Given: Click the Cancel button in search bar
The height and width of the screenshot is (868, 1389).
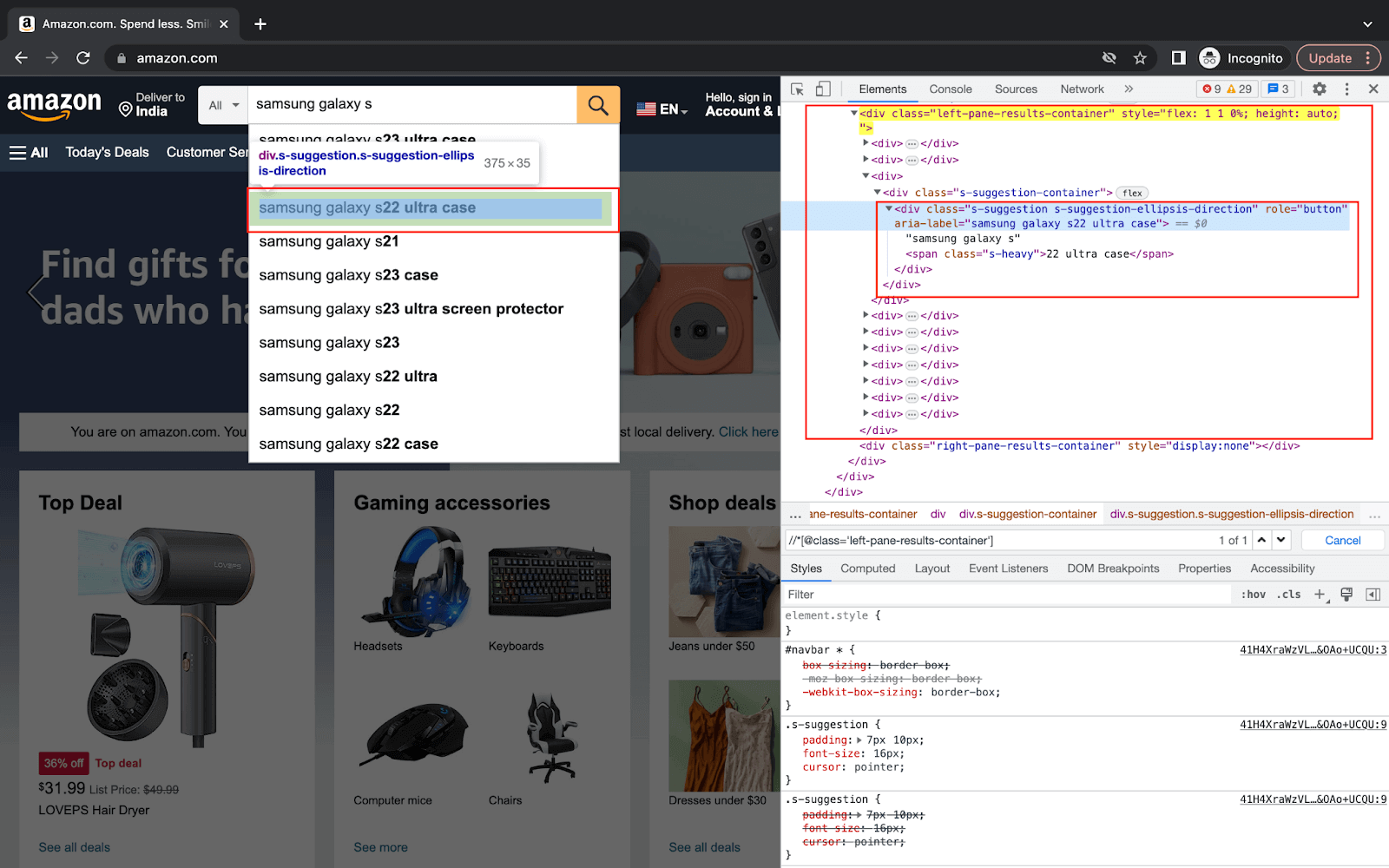Looking at the screenshot, I should [1342, 540].
